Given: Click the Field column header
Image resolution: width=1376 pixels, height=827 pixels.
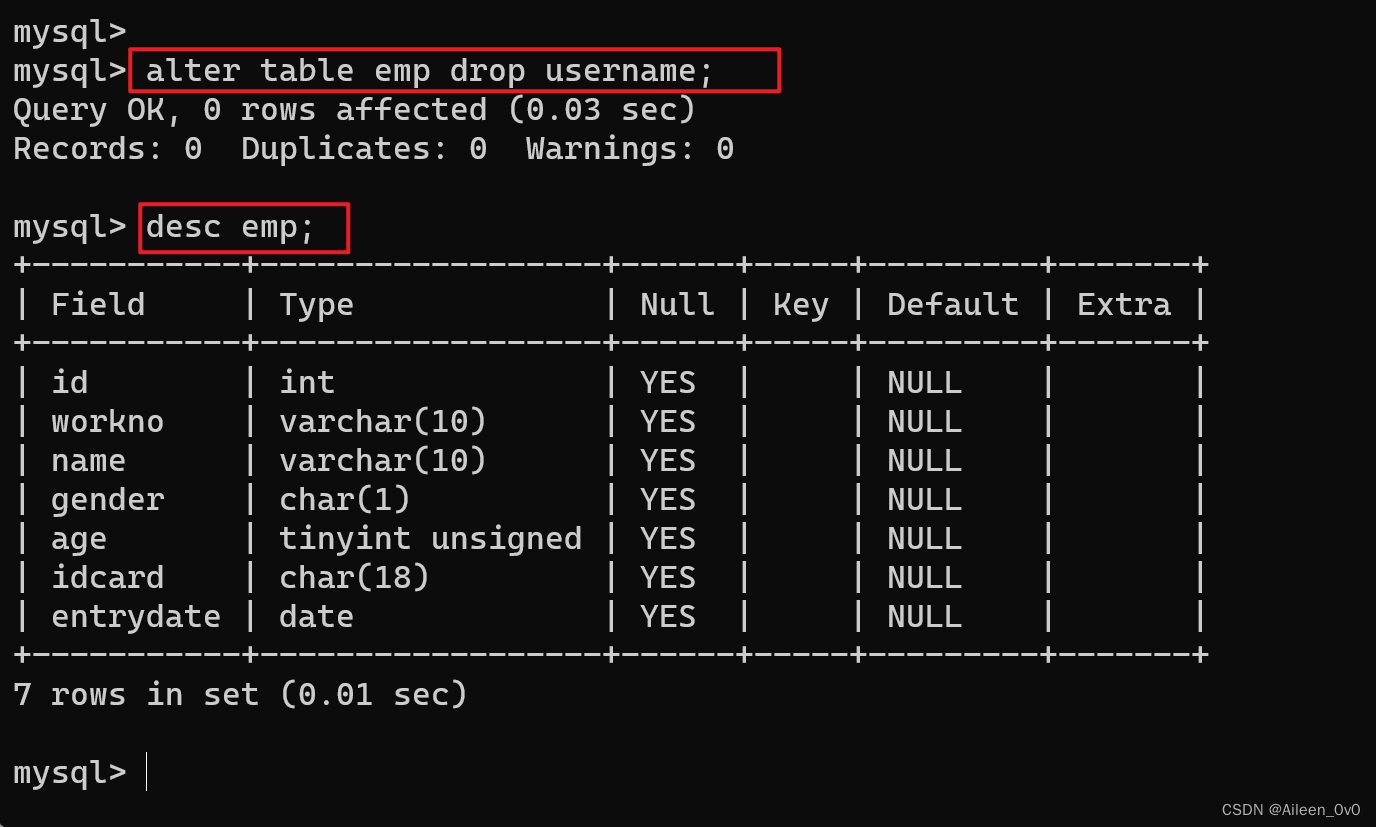Looking at the screenshot, I should point(98,304).
